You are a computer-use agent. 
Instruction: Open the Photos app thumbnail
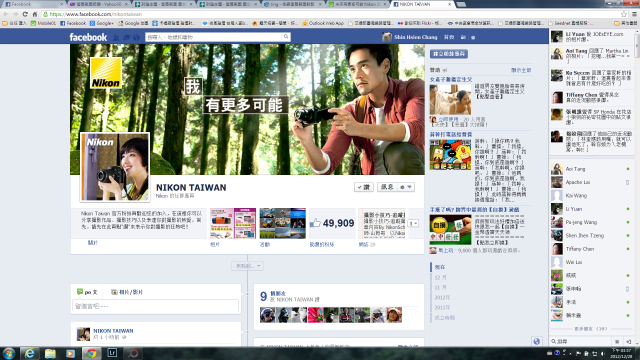233,223
